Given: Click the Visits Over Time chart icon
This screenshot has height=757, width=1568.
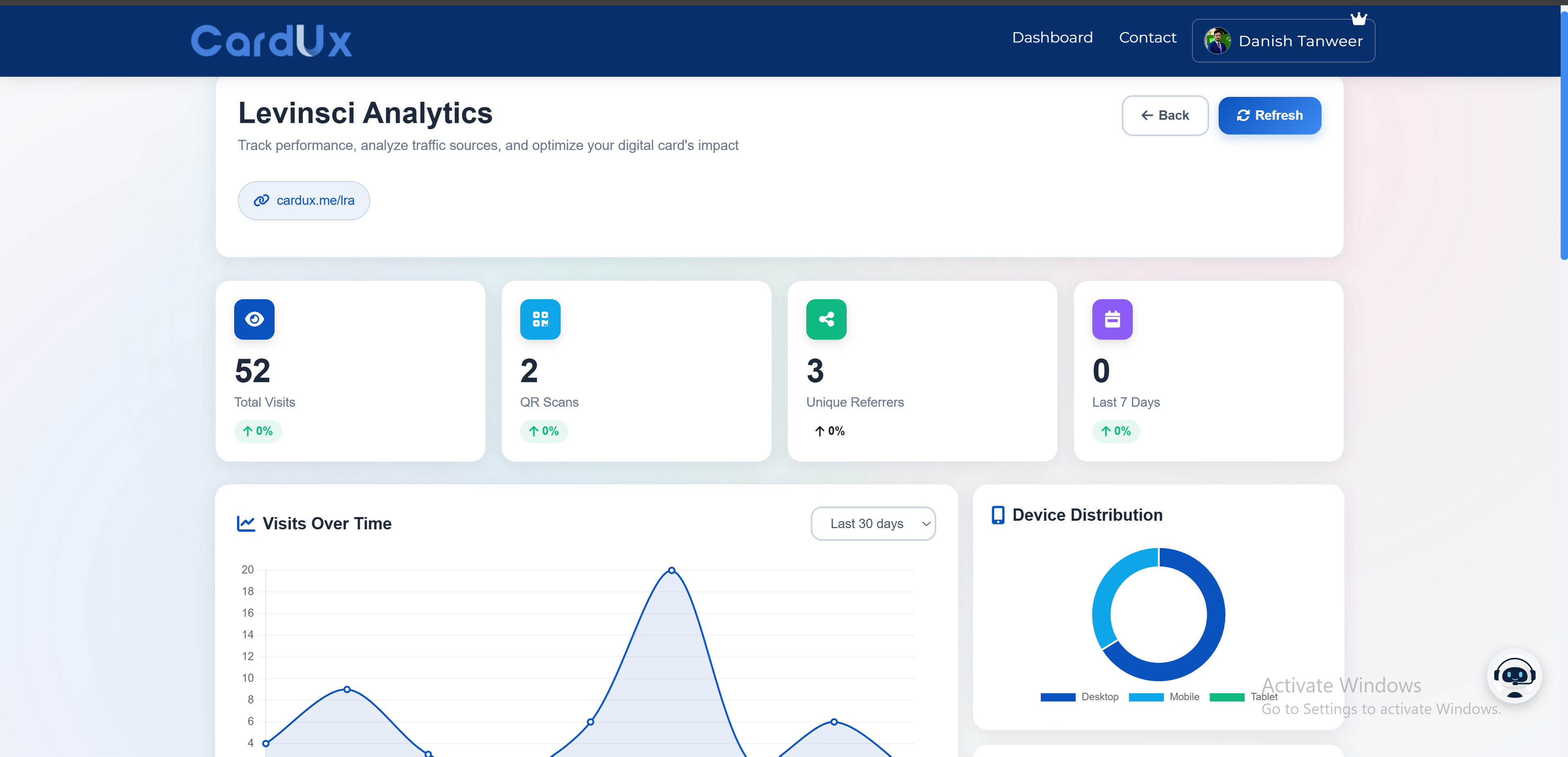Looking at the screenshot, I should point(245,524).
